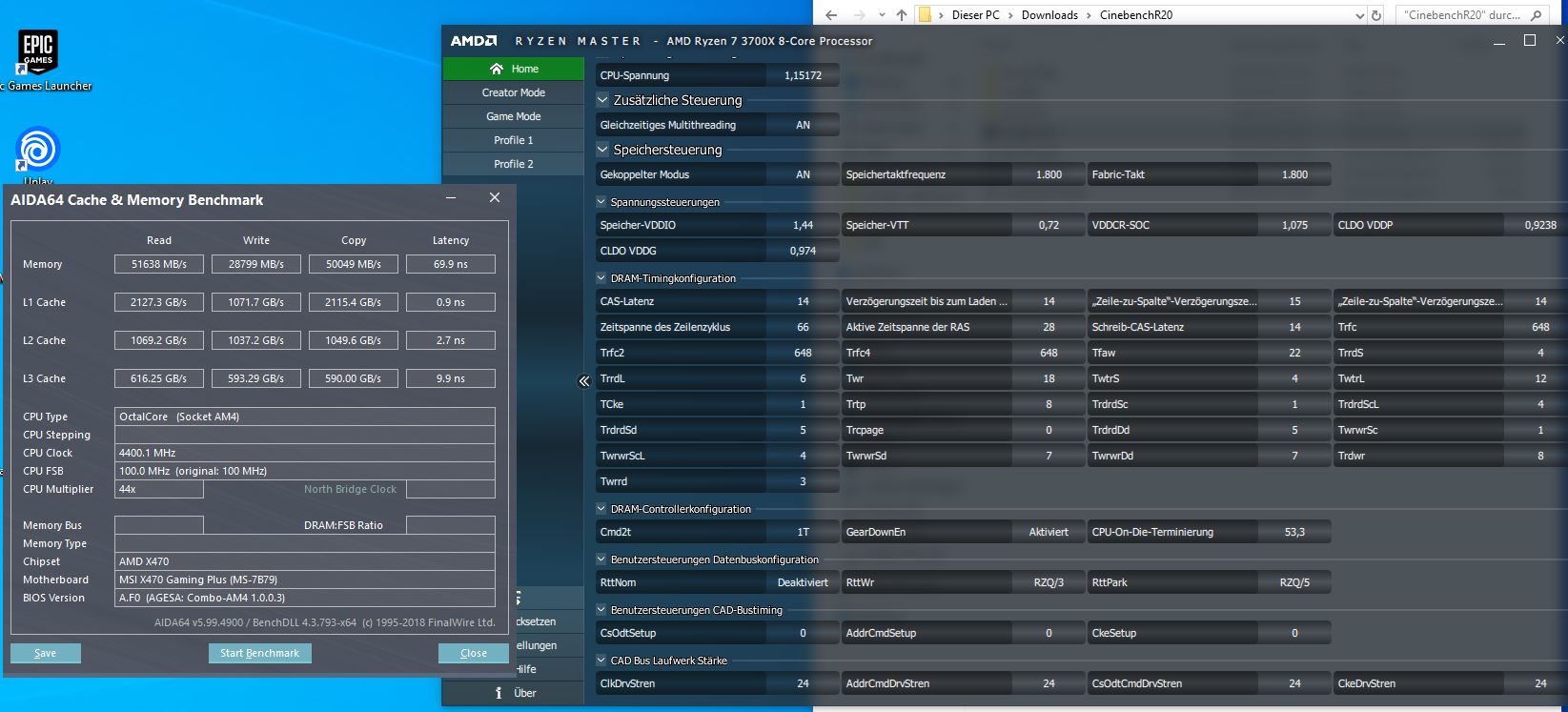1568x712 pixels.
Task: Click folder icon in Explorer address bar
Action: point(925,15)
